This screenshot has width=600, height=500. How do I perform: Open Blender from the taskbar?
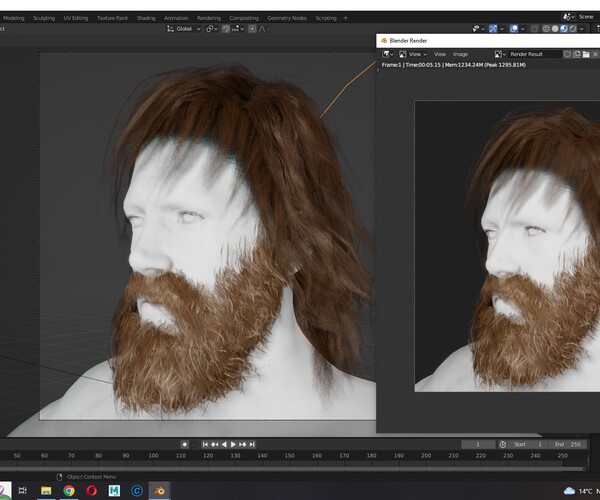click(x=160, y=490)
